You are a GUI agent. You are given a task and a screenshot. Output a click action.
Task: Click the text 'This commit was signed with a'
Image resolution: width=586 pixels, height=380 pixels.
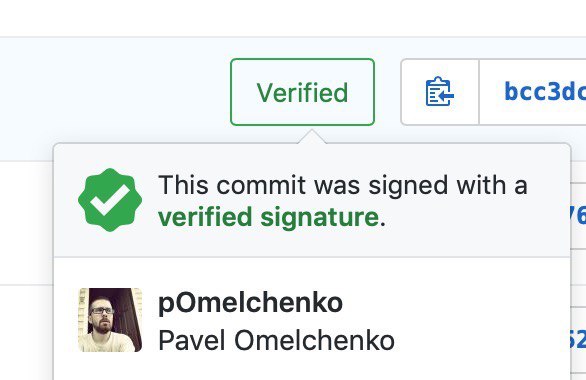343,185
